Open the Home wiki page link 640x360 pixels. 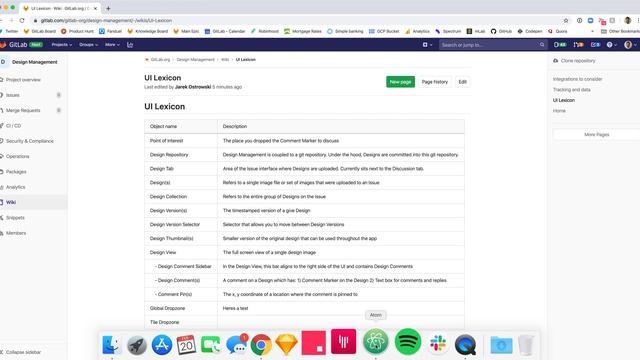coord(559,111)
